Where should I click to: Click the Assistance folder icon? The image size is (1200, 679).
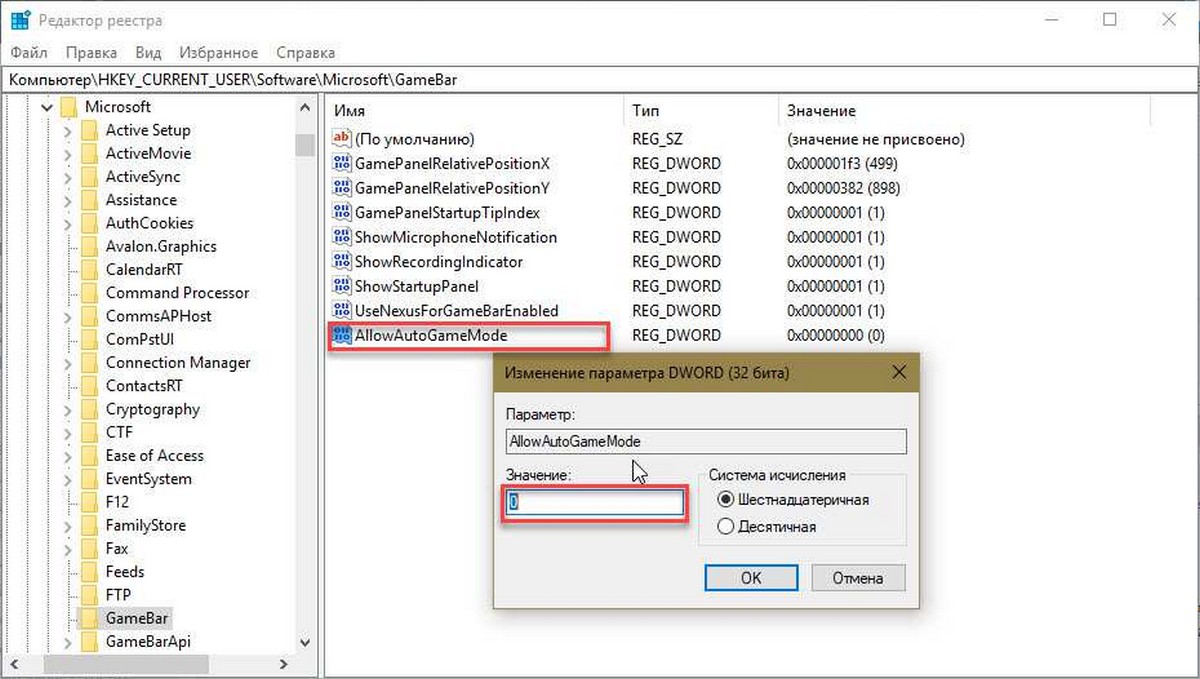click(x=89, y=199)
